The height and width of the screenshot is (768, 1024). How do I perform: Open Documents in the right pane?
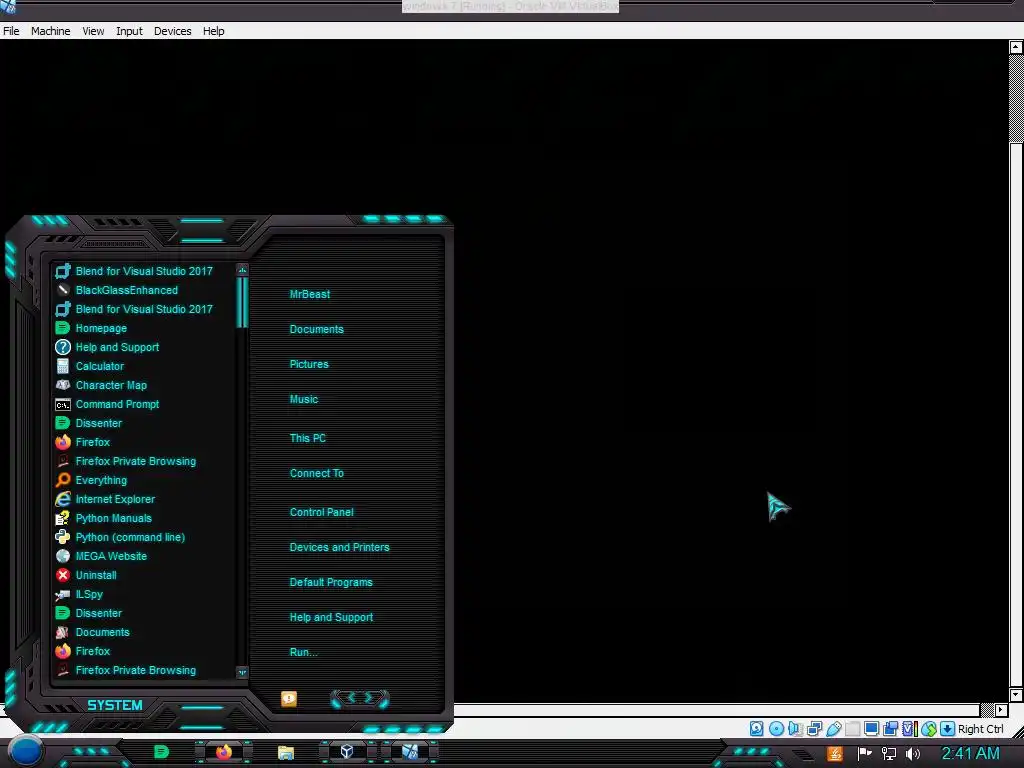coord(317,329)
